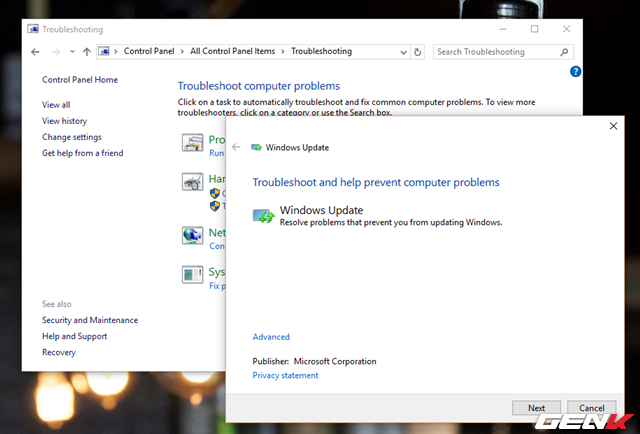
Task: Click the Troubleshoot computer problems heading
Action: (259, 86)
